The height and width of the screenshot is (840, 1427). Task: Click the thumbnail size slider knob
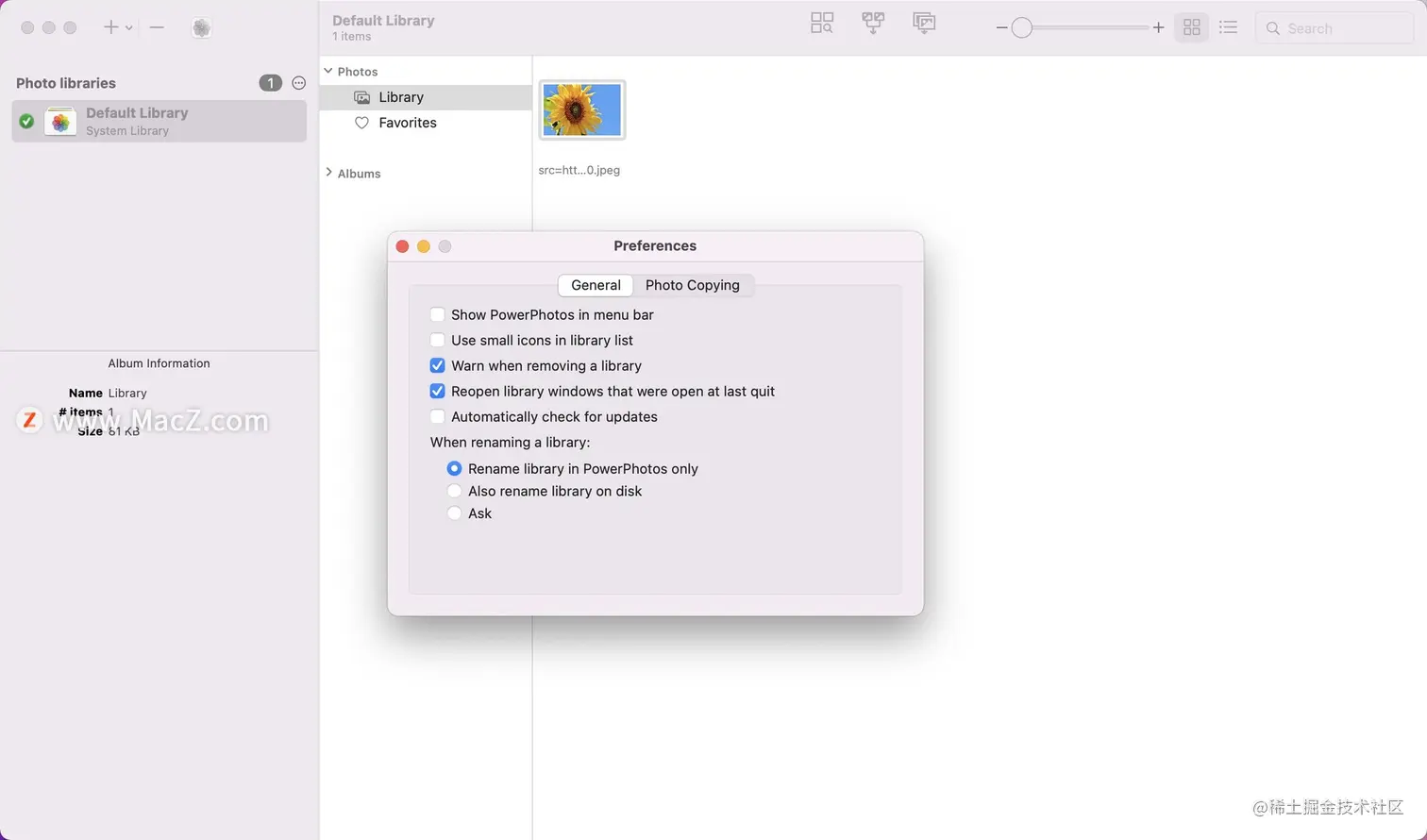click(1021, 28)
